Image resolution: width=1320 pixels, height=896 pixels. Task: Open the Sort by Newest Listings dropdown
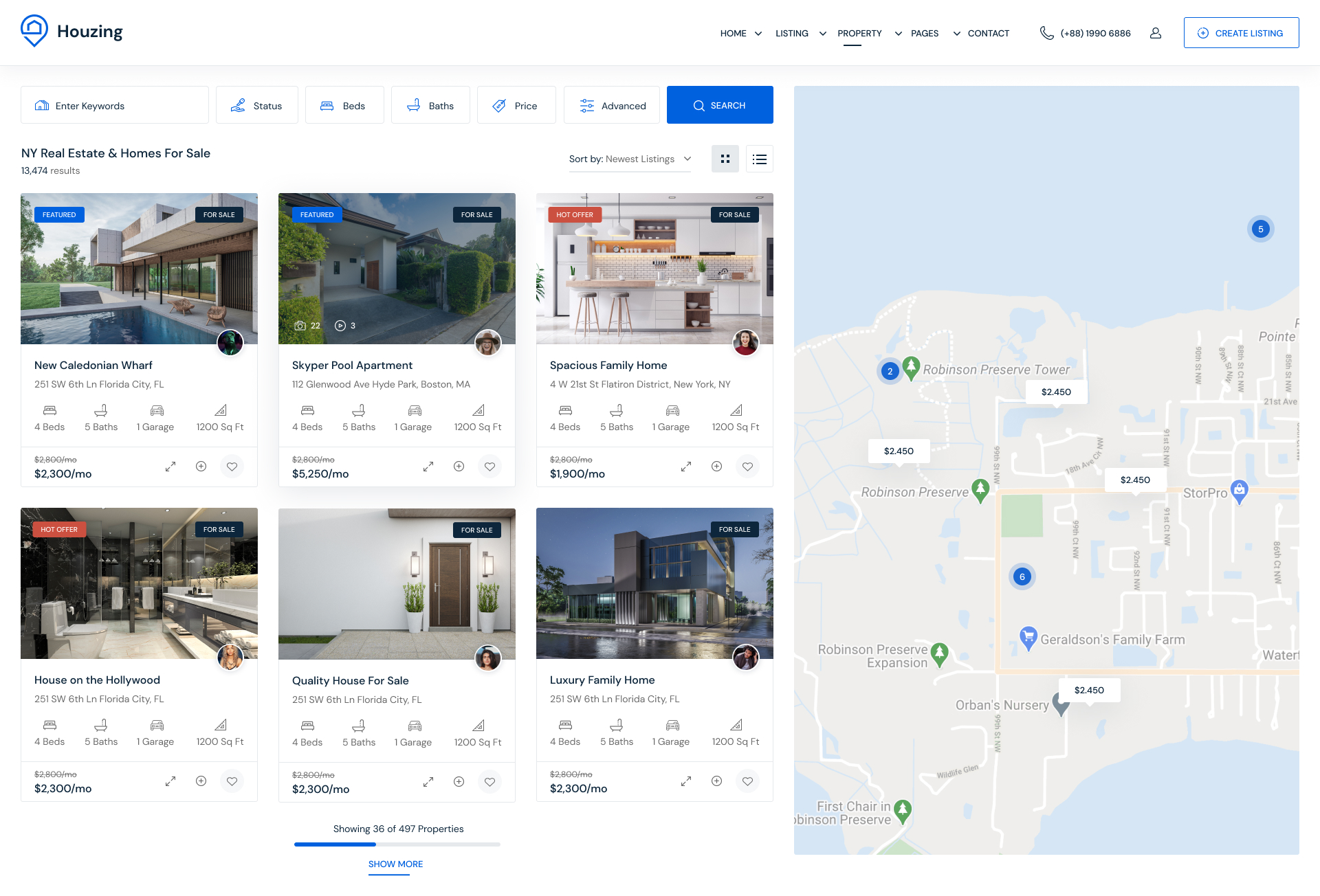pyautogui.click(x=630, y=159)
